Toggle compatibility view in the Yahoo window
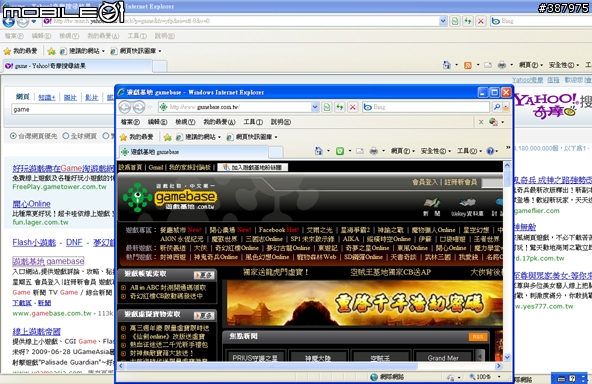The width and height of the screenshot is (592, 384). click(x=455, y=21)
